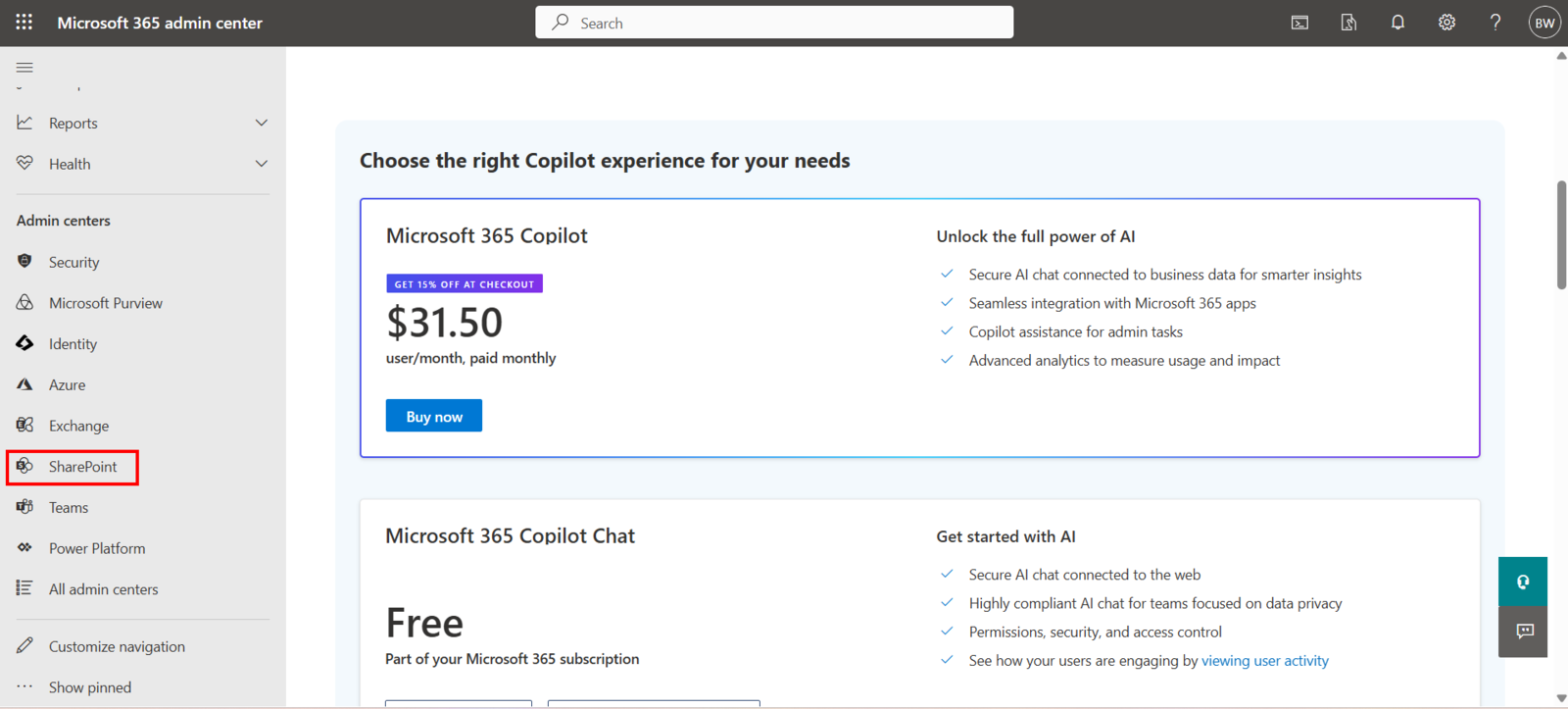This screenshot has width=1568, height=709.
Task: Click the Exchange icon
Action: click(x=24, y=425)
